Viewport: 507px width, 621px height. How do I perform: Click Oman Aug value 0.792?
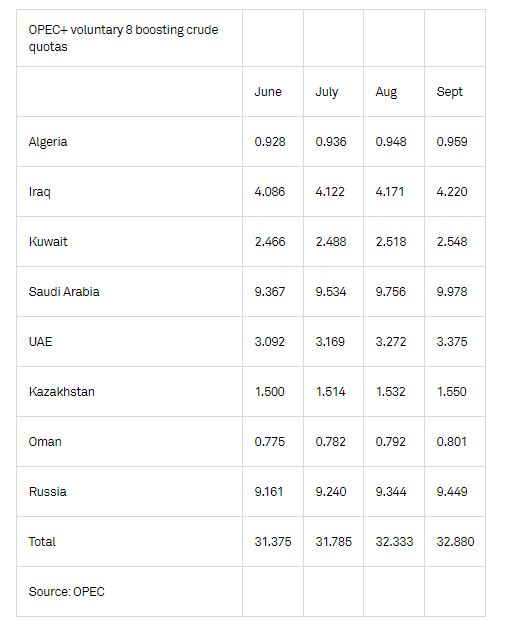click(391, 442)
